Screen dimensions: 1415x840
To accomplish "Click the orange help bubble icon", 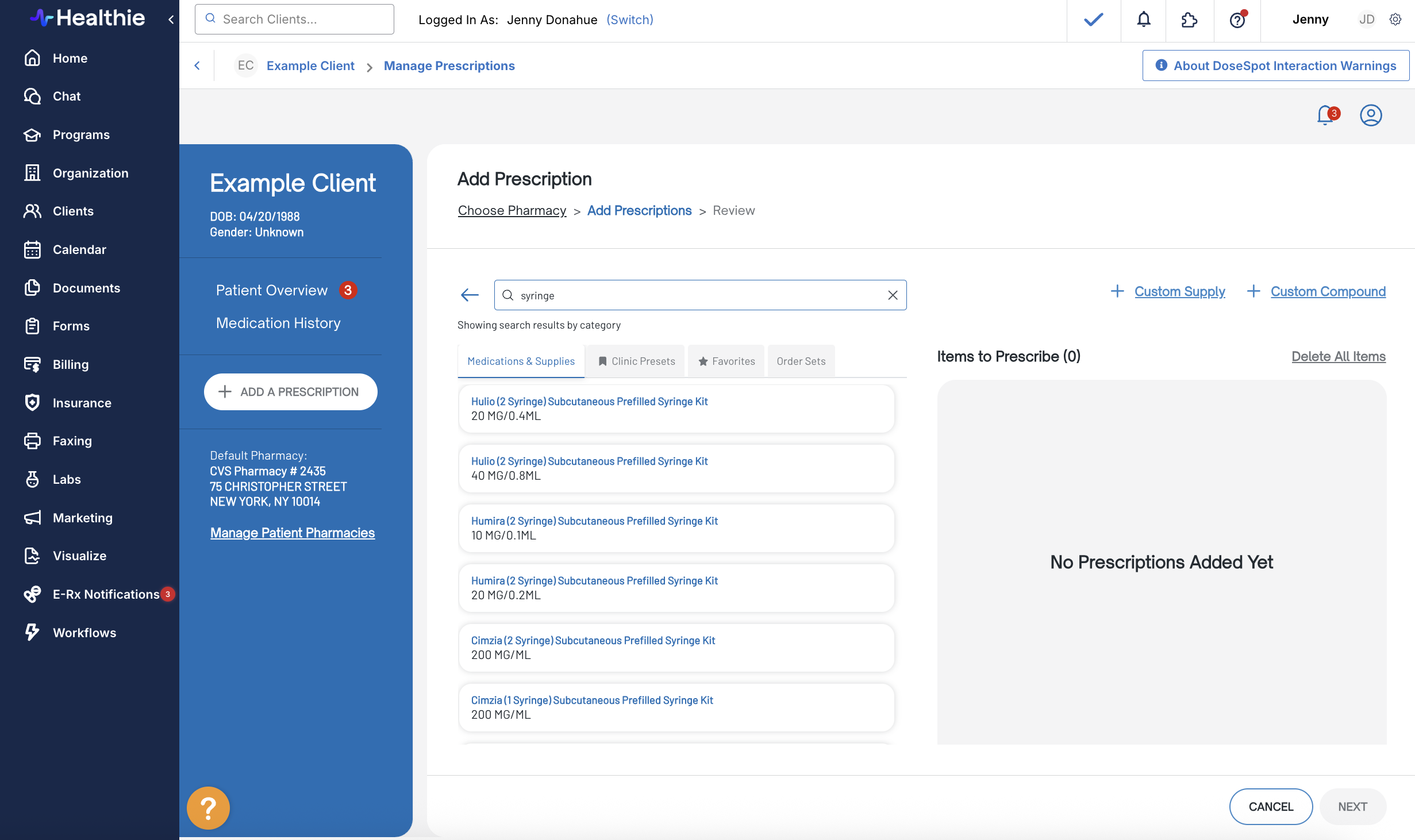I will point(208,808).
